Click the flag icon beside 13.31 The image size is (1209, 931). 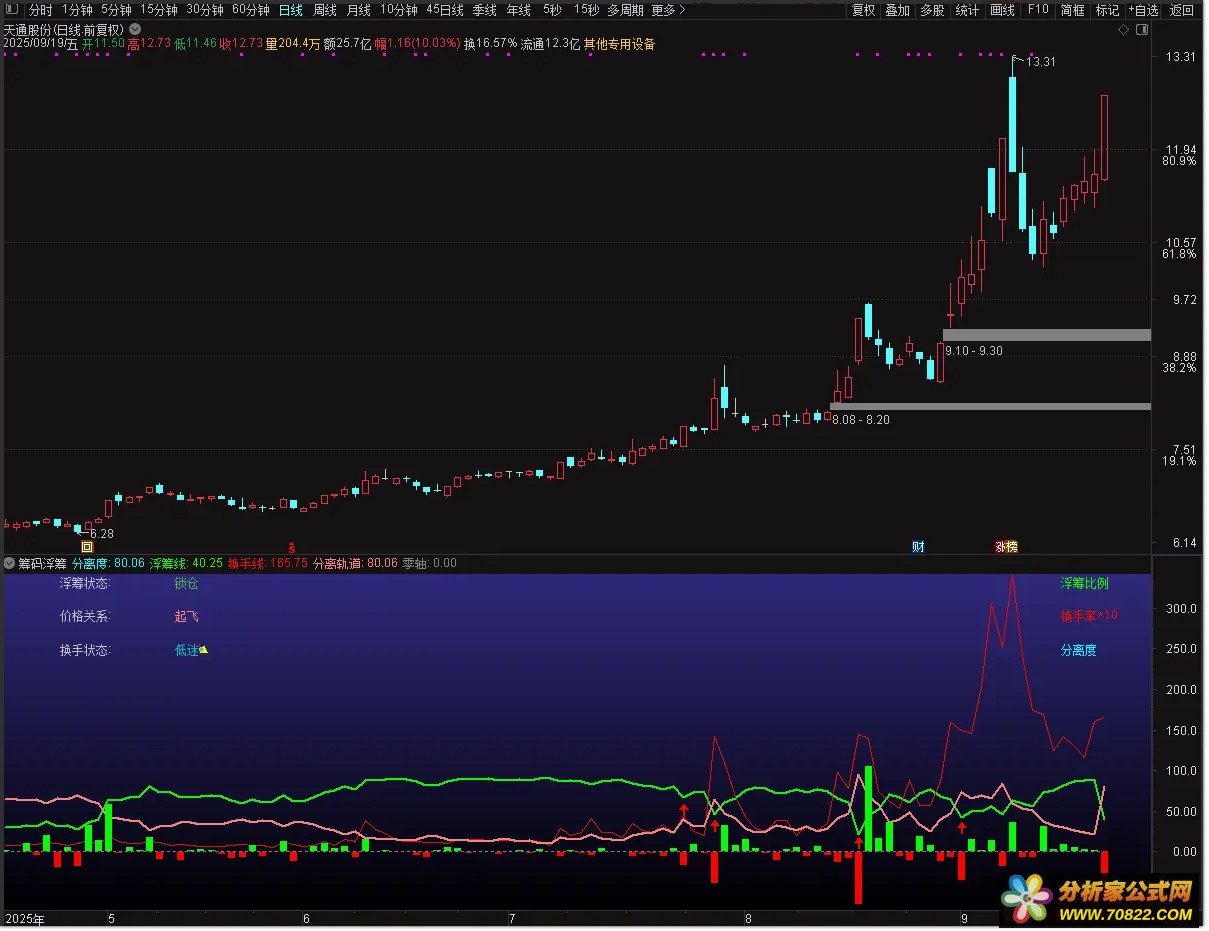click(x=1017, y=58)
